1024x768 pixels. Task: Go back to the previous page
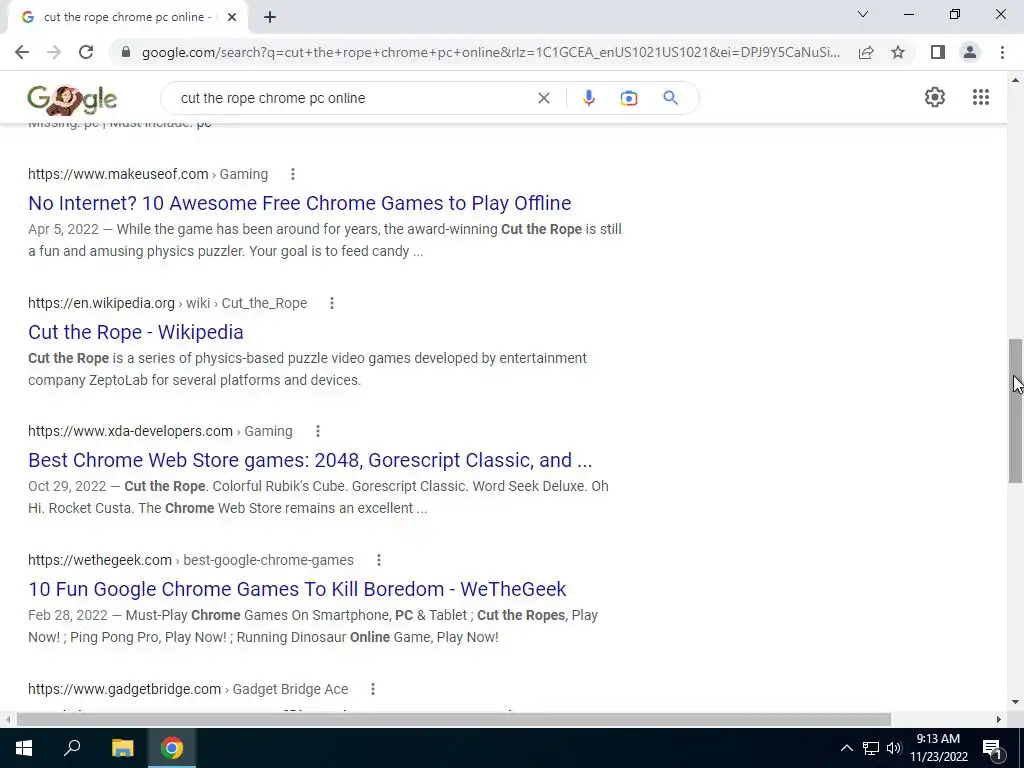click(x=22, y=52)
